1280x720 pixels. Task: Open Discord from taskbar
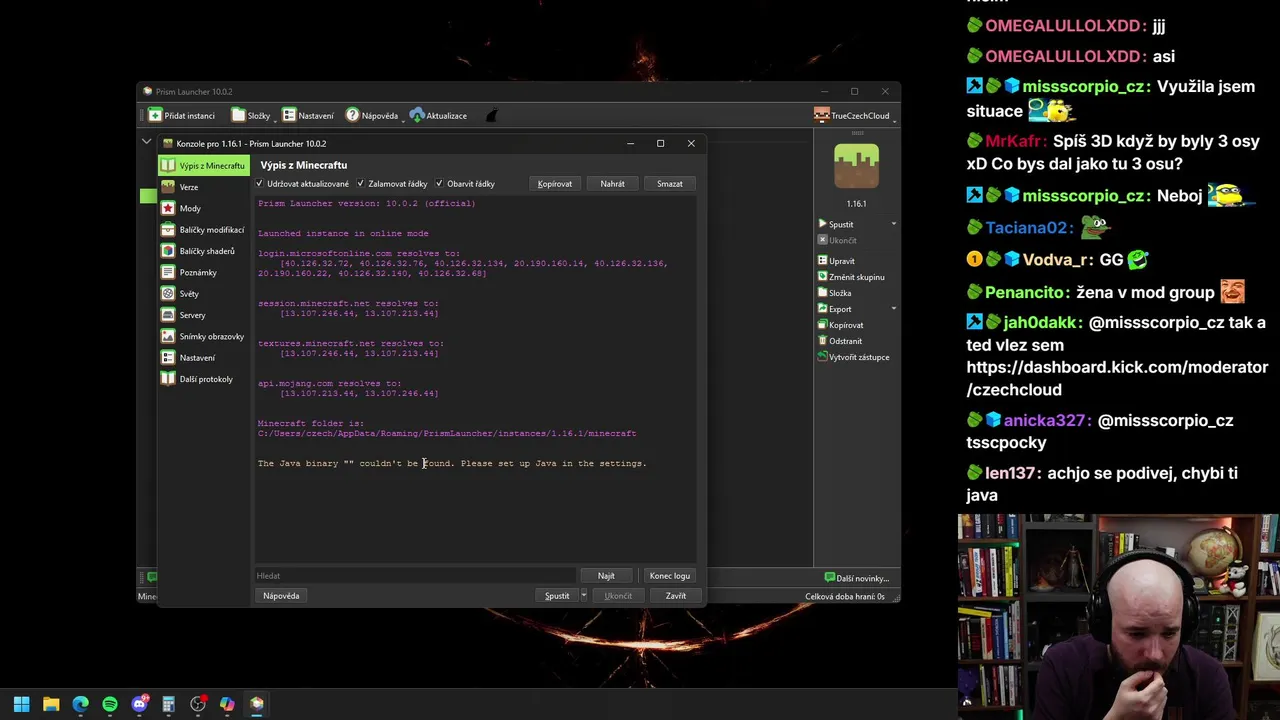click(x=139, y=704)
